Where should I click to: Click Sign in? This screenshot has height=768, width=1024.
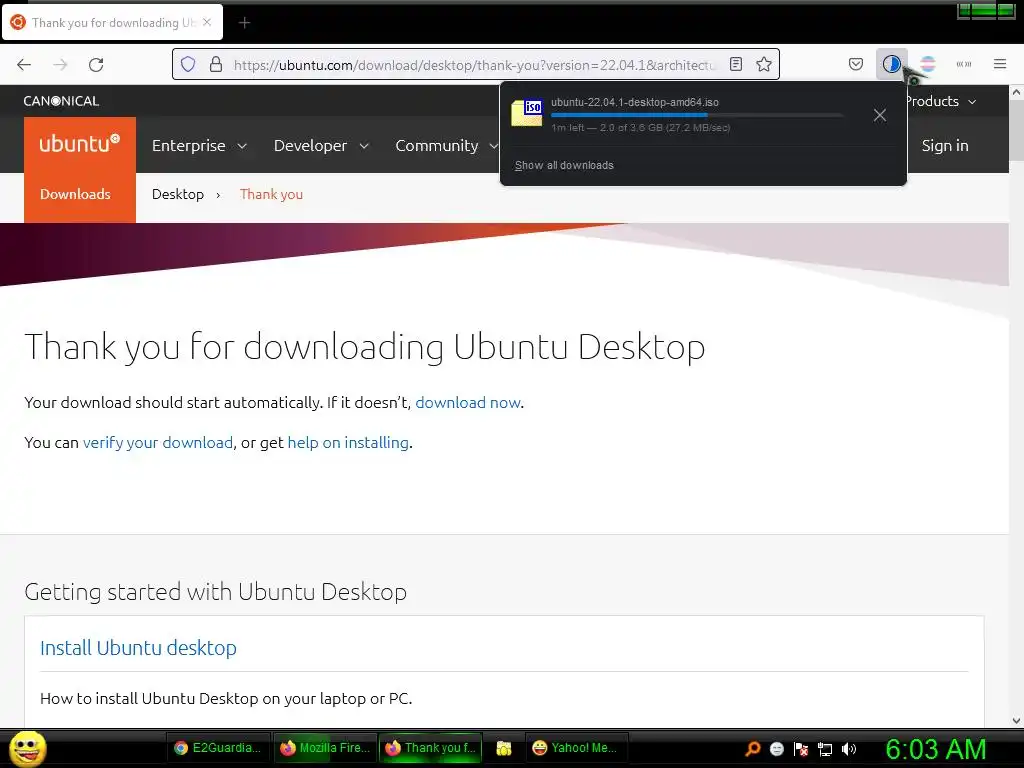[944, 146]
